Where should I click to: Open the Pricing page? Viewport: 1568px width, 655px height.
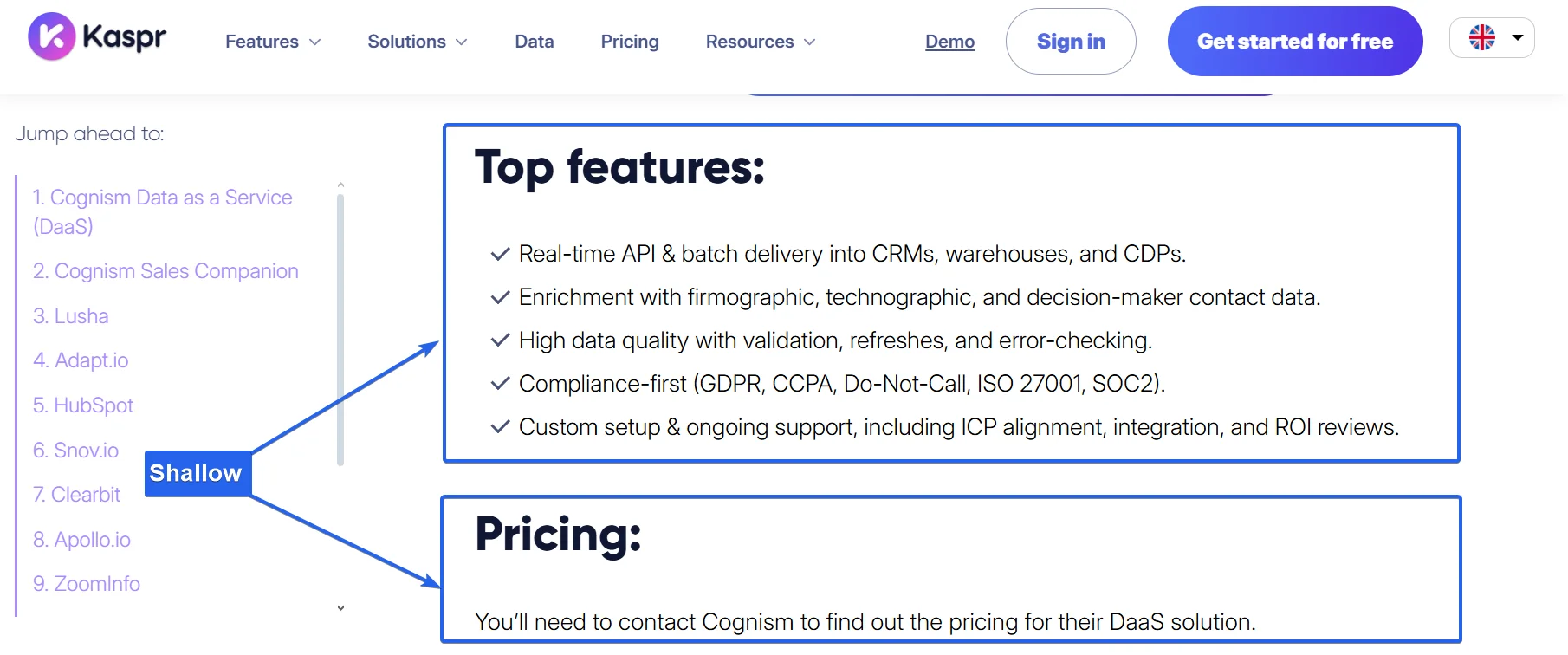click(x=630, y=42)
